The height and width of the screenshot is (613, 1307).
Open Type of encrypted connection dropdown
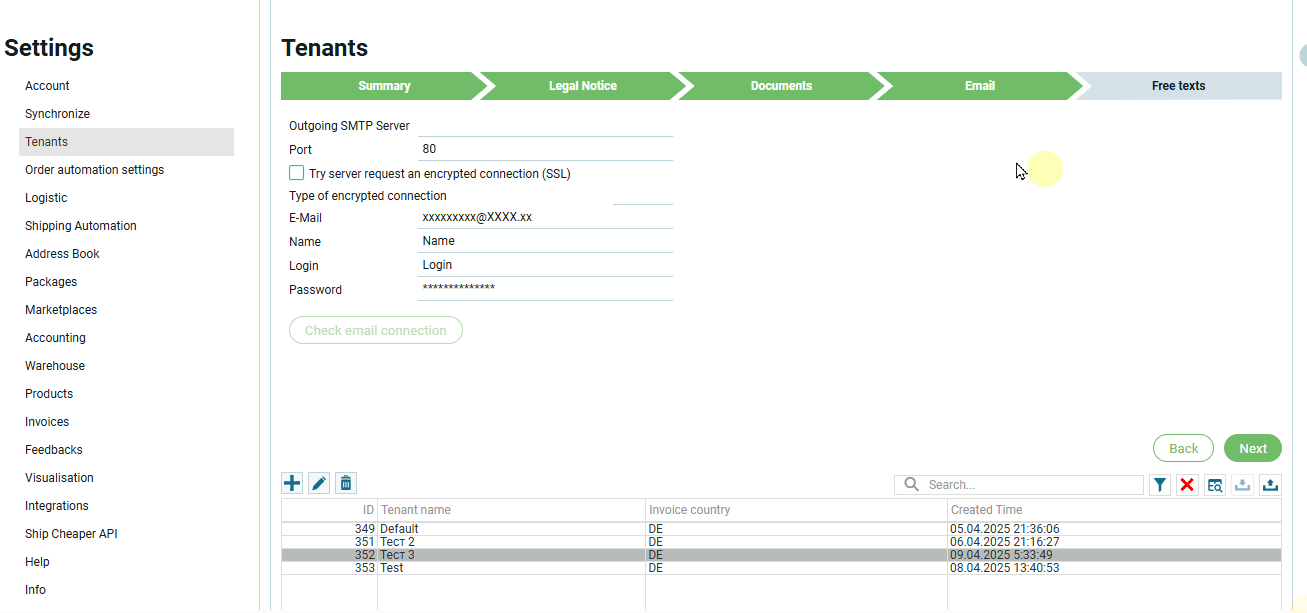pyautogui.click(x=642, y=196)
